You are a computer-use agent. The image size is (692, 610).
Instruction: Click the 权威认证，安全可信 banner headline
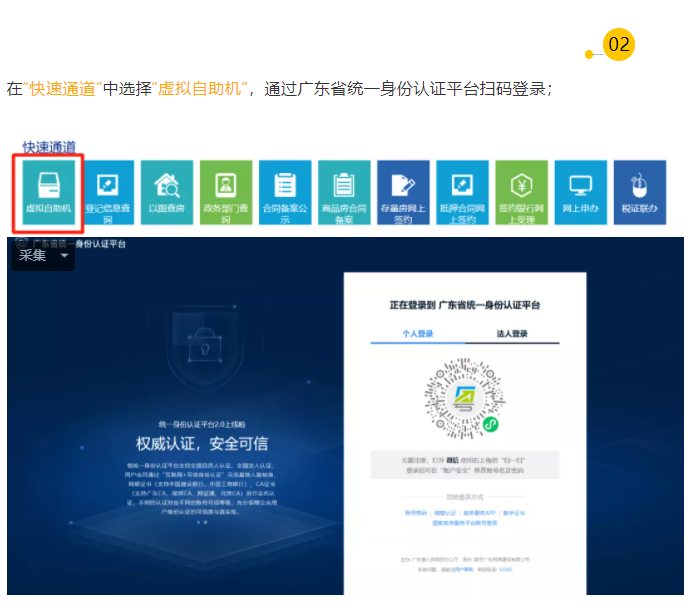tap(202, 444)
